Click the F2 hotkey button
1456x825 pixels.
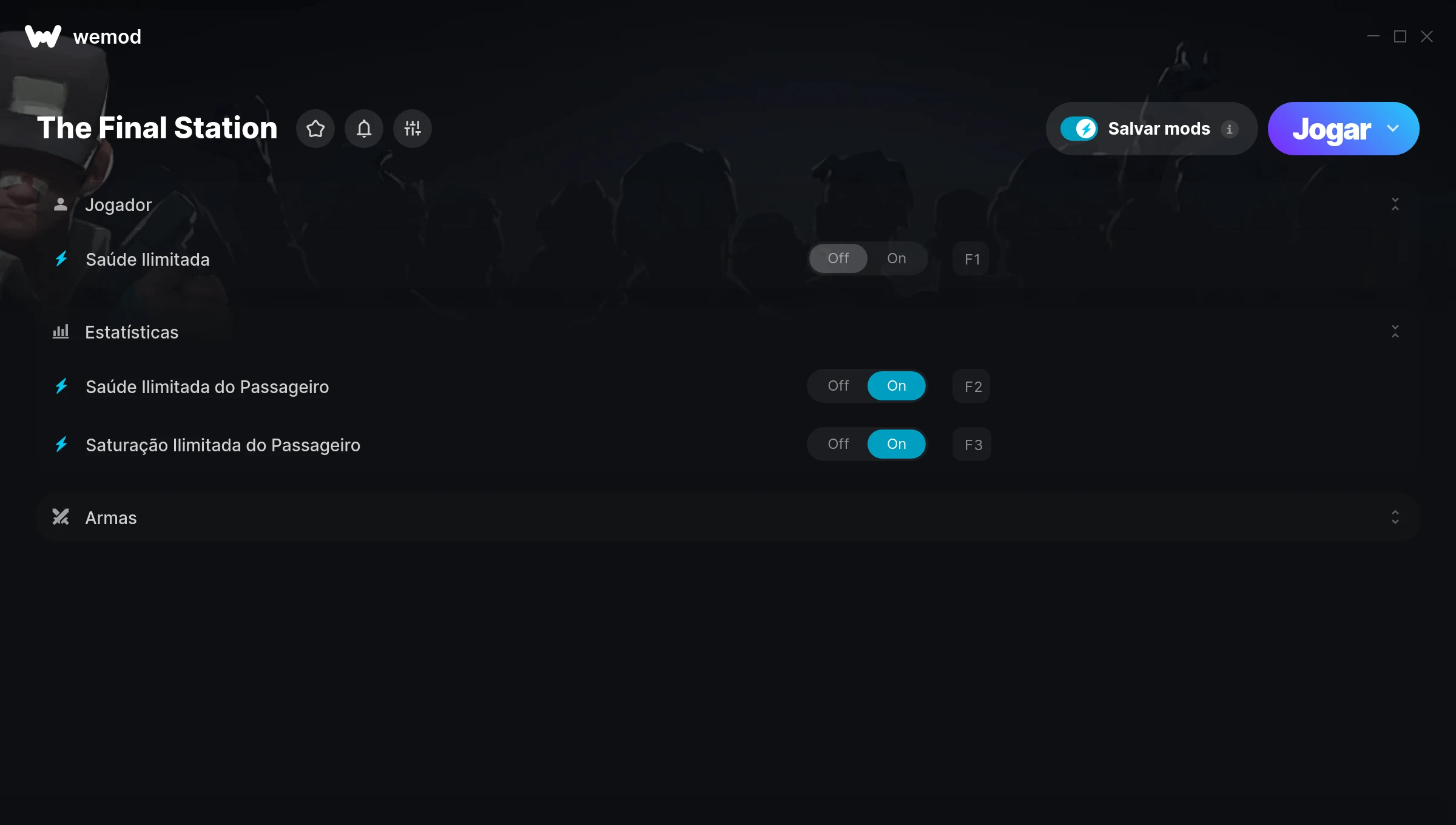pos(972,386)
